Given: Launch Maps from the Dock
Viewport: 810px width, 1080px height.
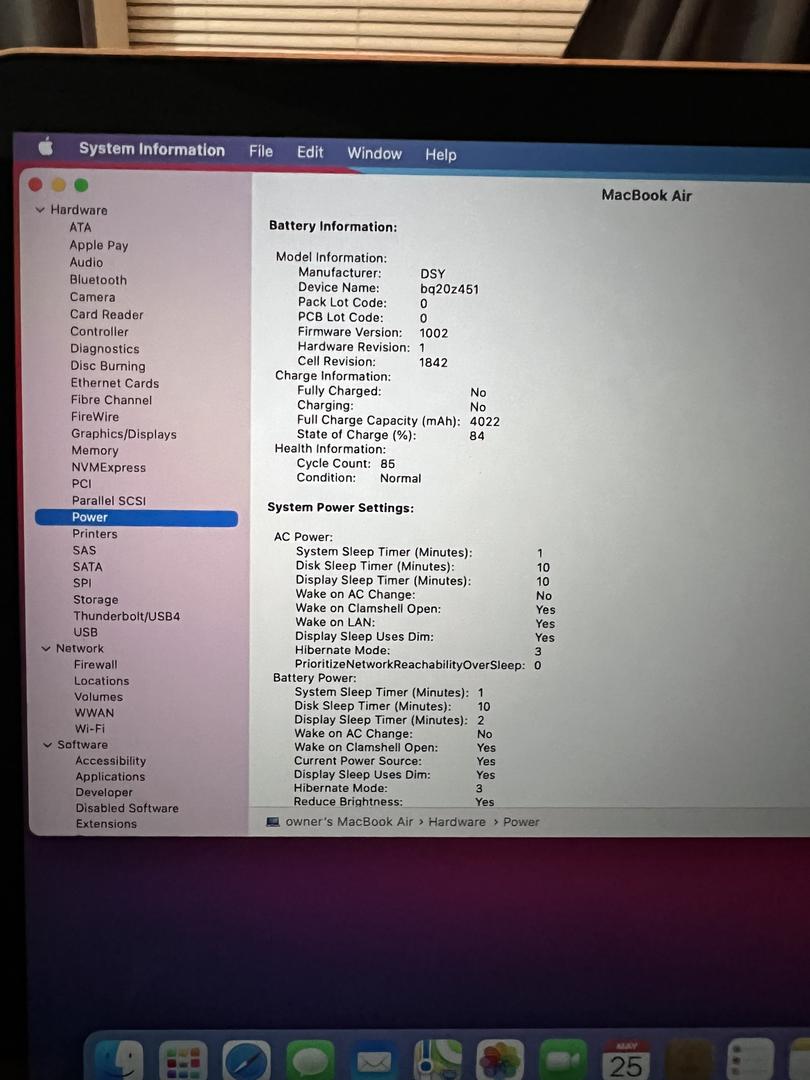Looking at the screenshot, I should [x=437, y=1061].
